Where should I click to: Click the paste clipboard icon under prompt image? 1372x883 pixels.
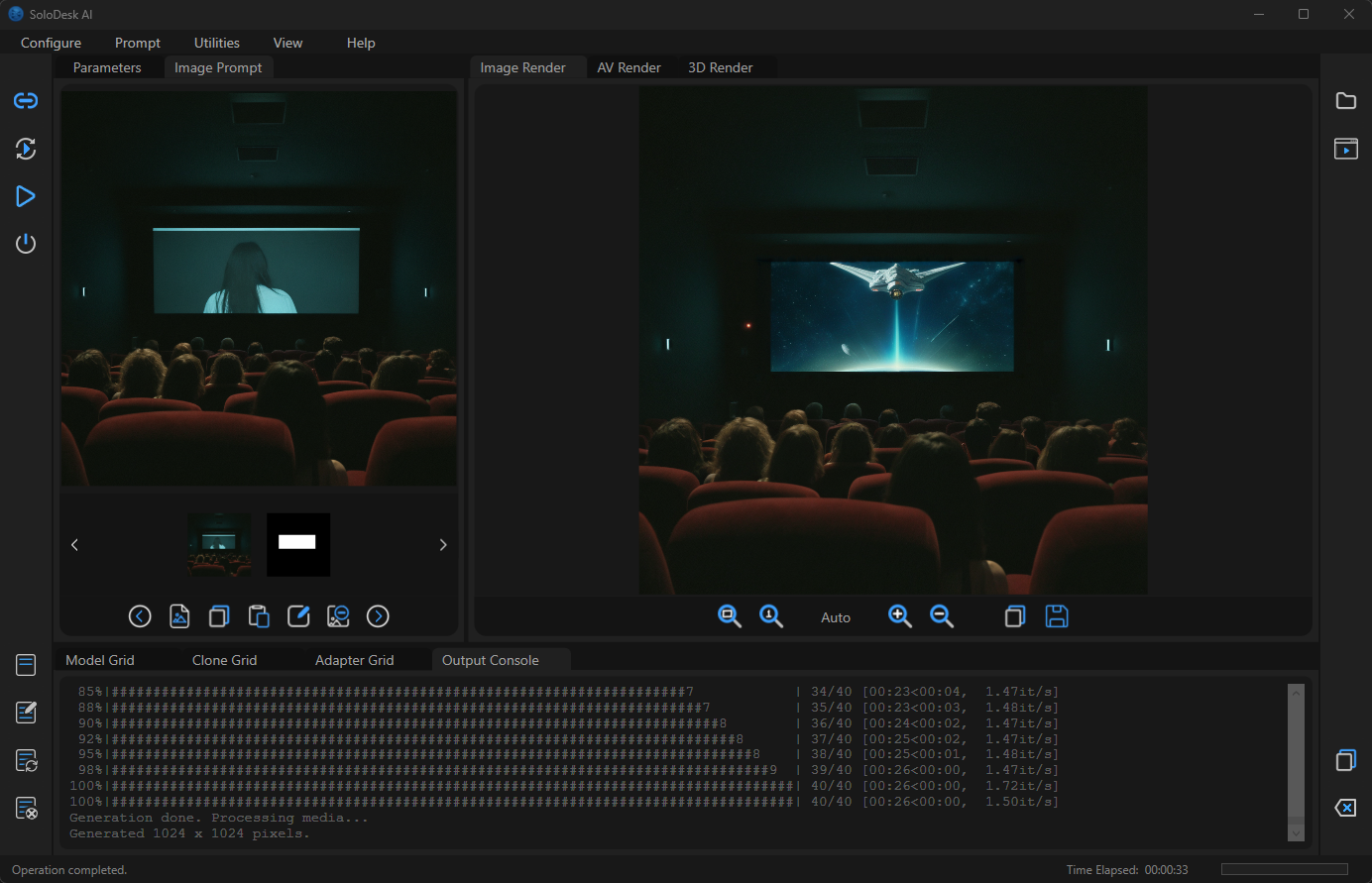(x=259, y=616)
